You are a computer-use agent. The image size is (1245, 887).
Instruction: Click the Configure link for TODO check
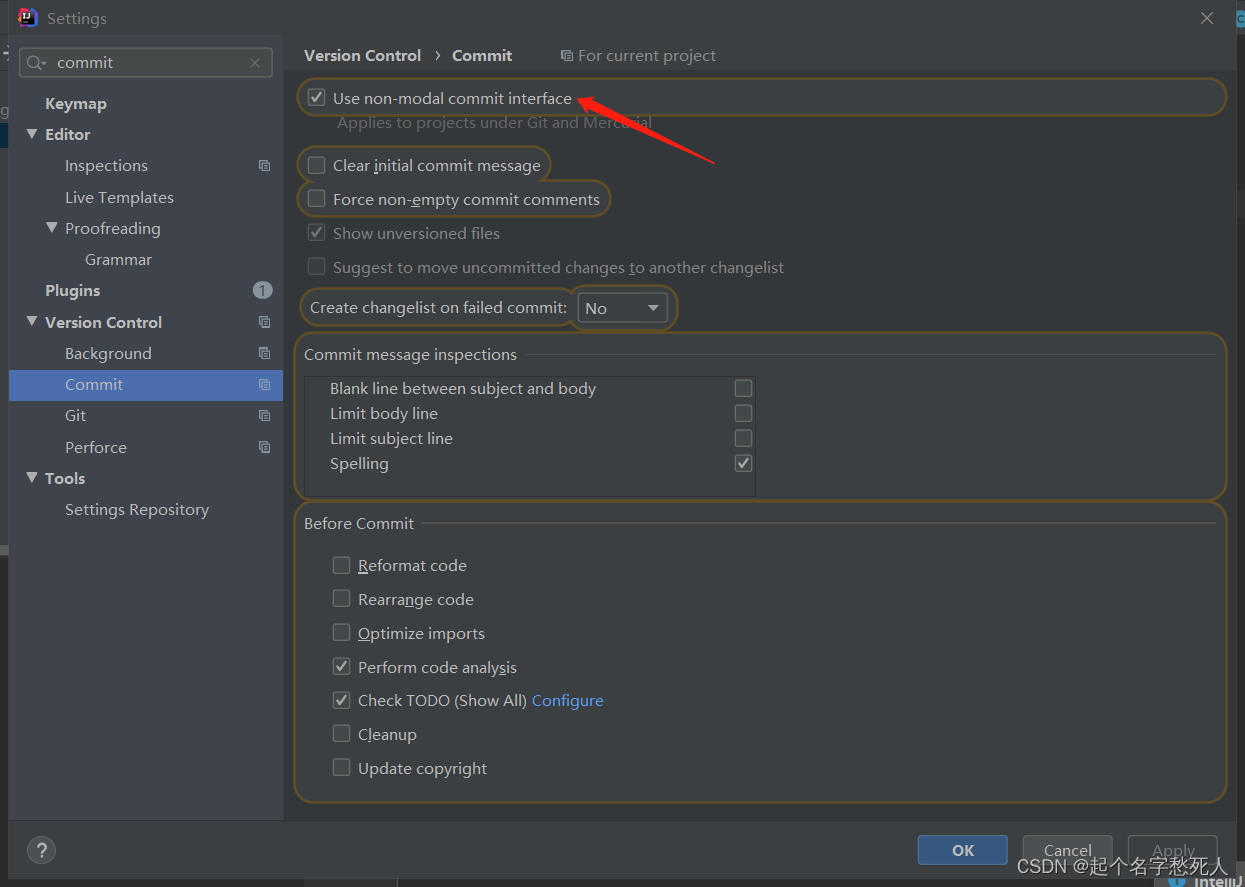[568, 701]
